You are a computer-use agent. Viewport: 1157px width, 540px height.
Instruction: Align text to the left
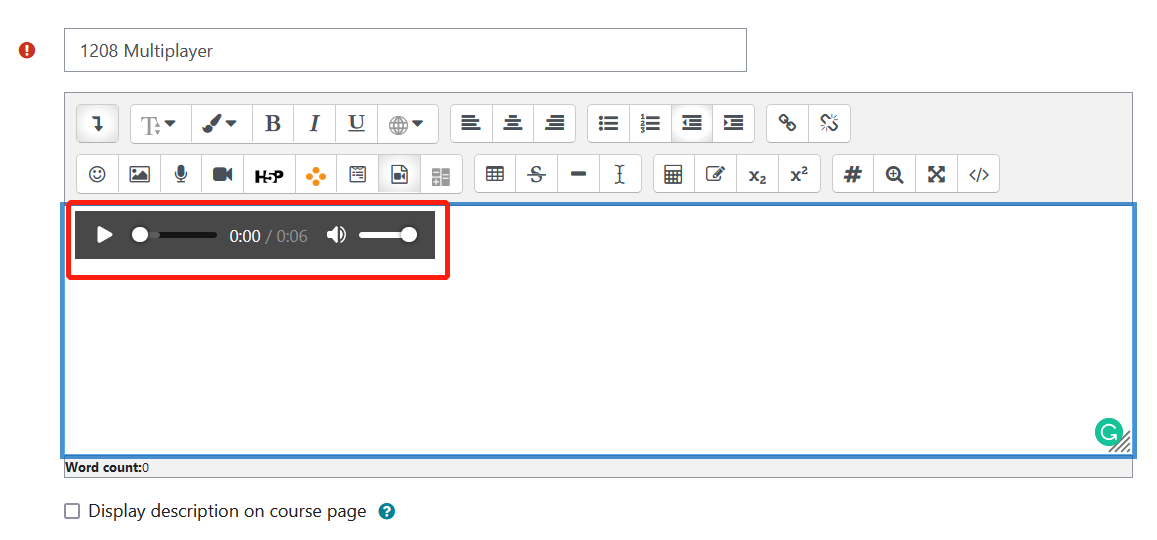click(471, 124)
